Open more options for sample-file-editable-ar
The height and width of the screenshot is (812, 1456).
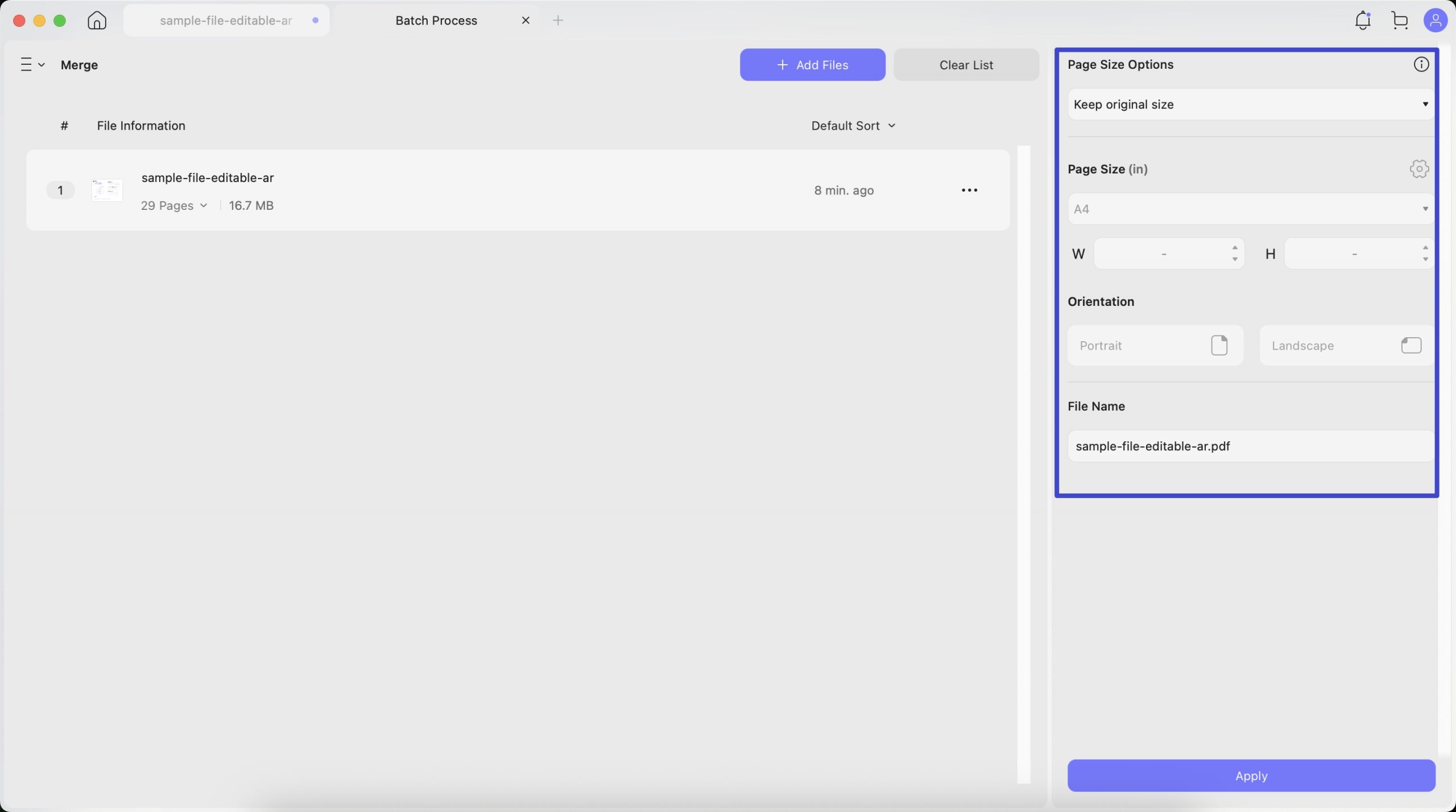pyautogui.click(x=969, y=190)
